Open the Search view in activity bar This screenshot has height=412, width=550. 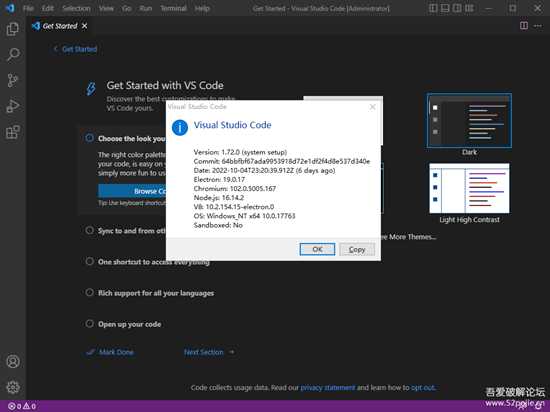point(13,55)
